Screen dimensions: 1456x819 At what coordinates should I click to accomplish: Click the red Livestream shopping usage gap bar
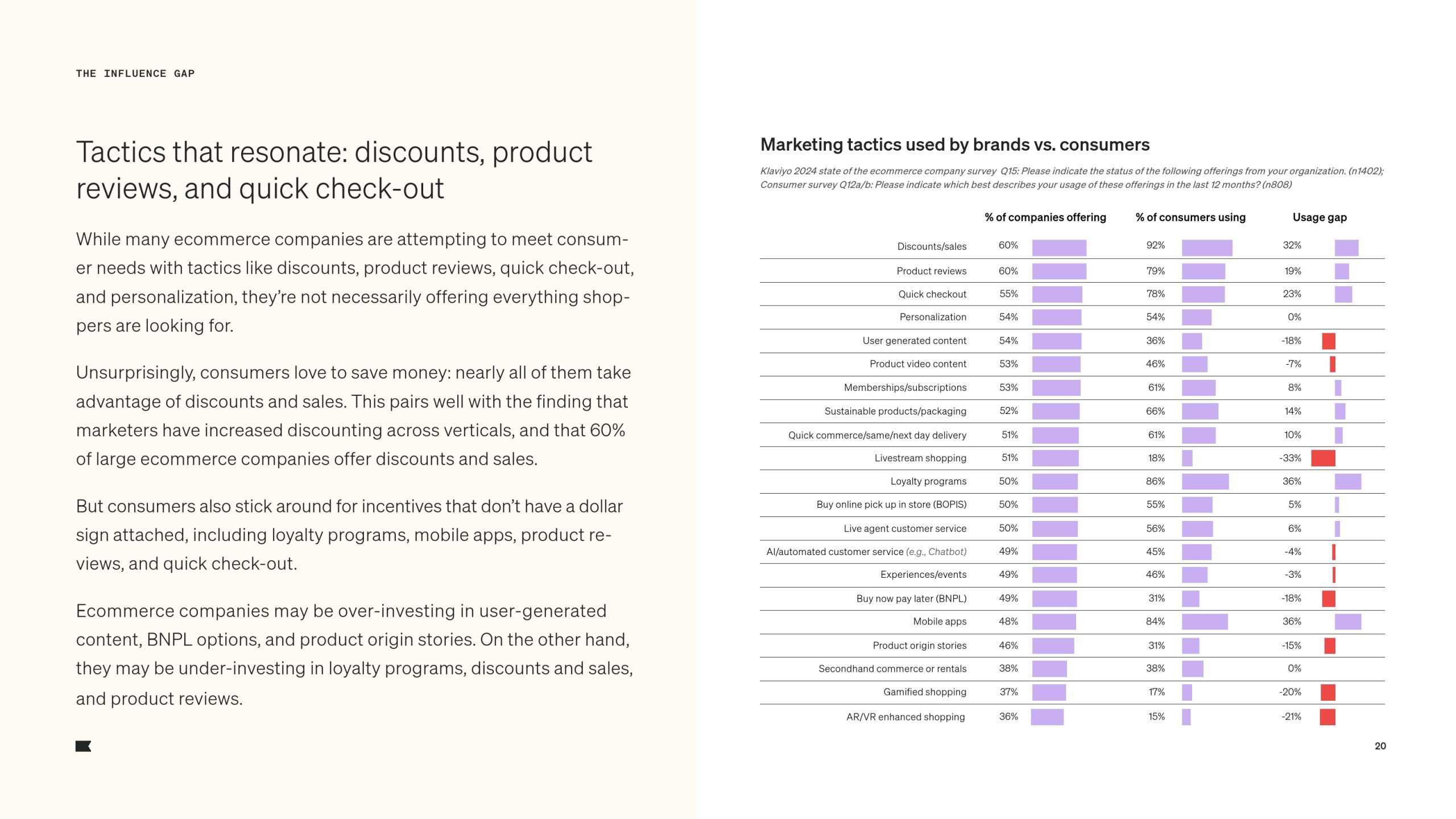point(1323,458)
